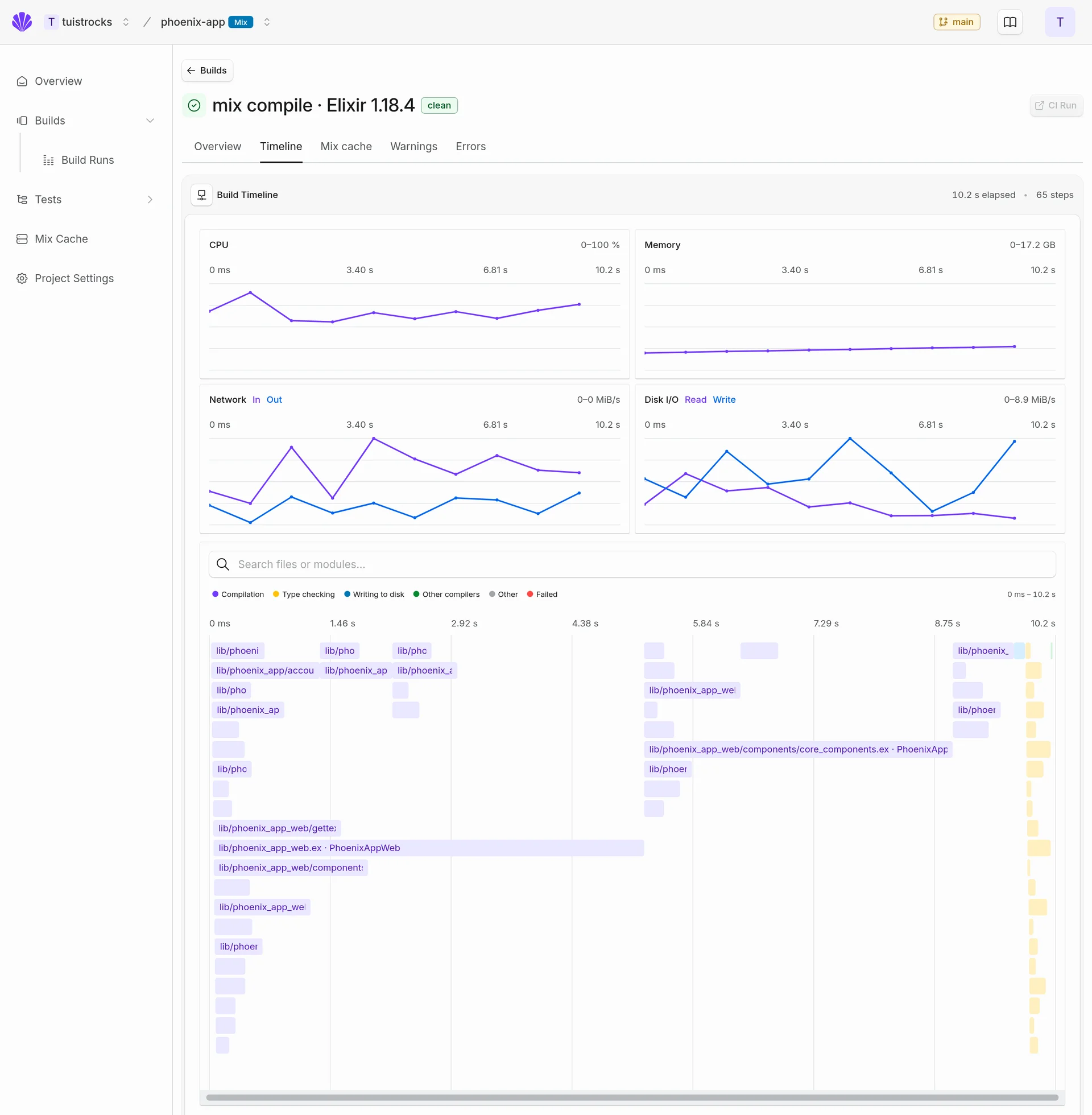Click the horizontal timeline scrollbar
This screenshot has width=1092, height=1115.
click(x=632, y=1097)
